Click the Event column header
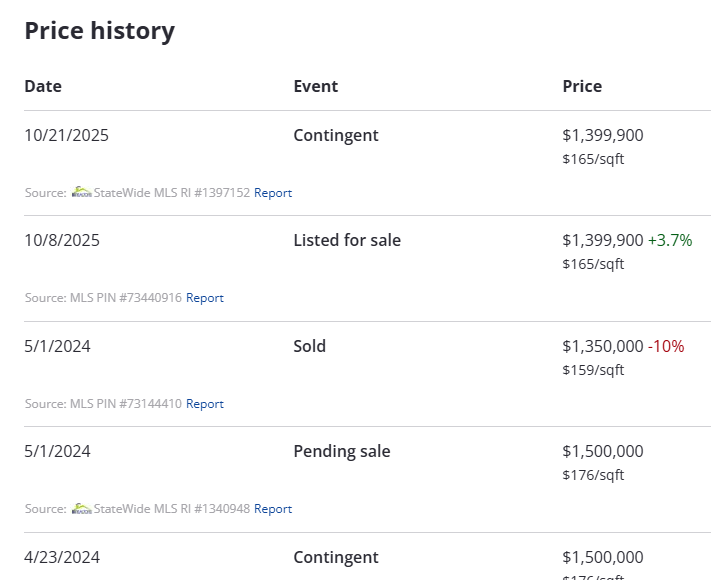Viewport: 711px width, 580px height. [x=316, y=86]
